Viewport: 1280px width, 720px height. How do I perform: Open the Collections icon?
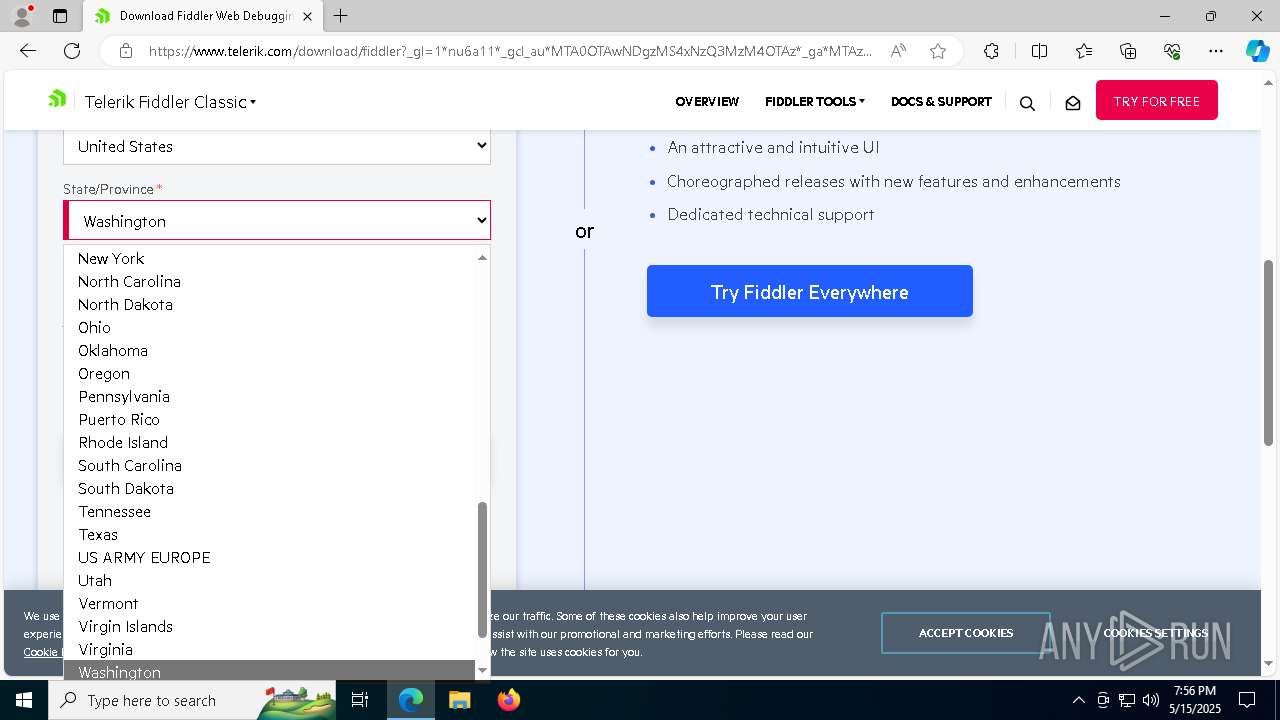(x=1128, y=51)
